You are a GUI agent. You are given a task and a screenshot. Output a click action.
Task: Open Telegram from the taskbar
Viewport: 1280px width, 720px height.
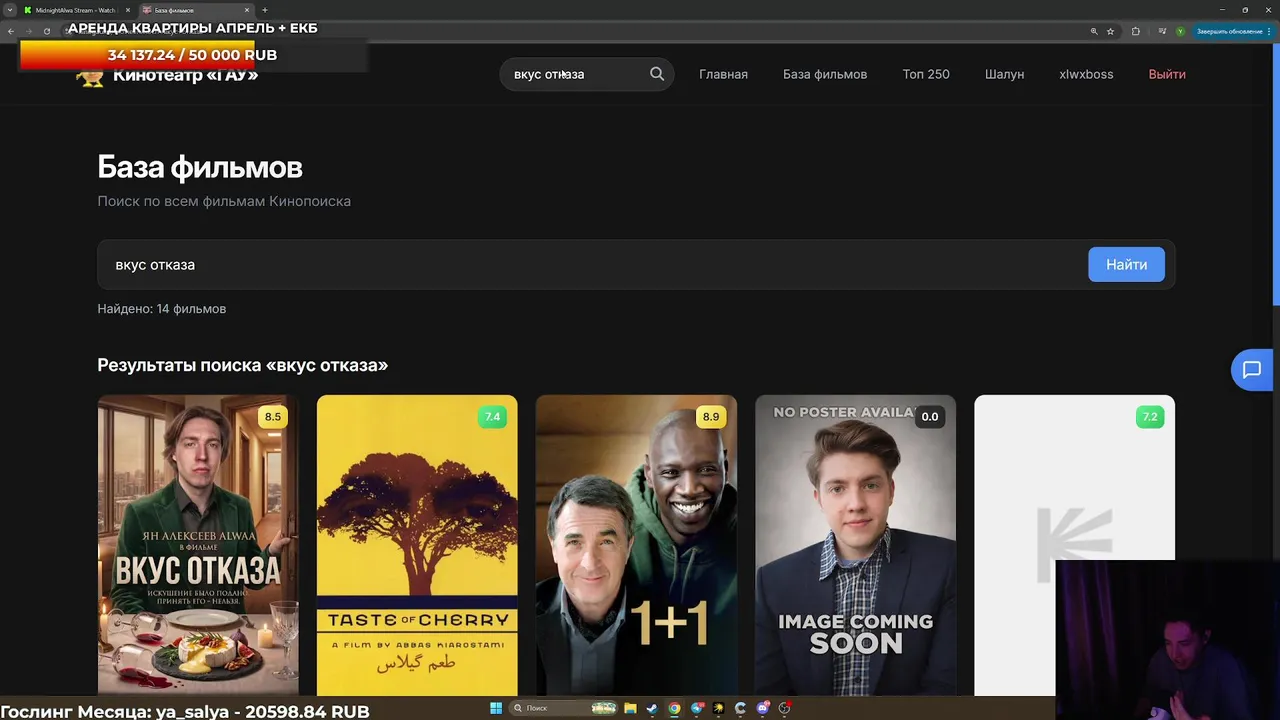click(696, 708)
